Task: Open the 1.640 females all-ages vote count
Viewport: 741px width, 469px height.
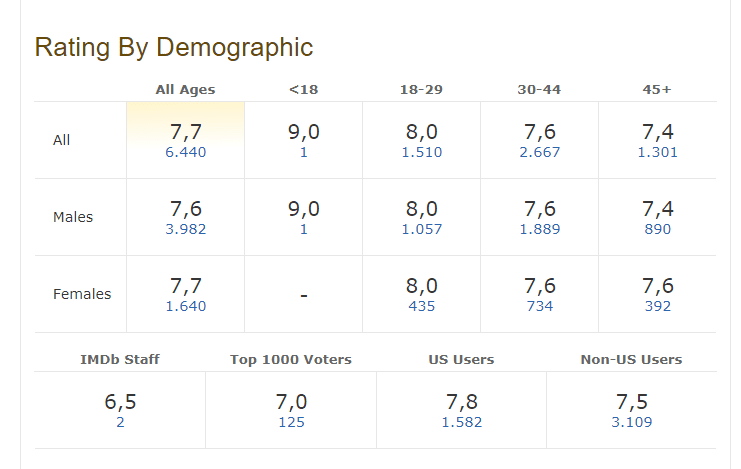Action: pos(186,306)
